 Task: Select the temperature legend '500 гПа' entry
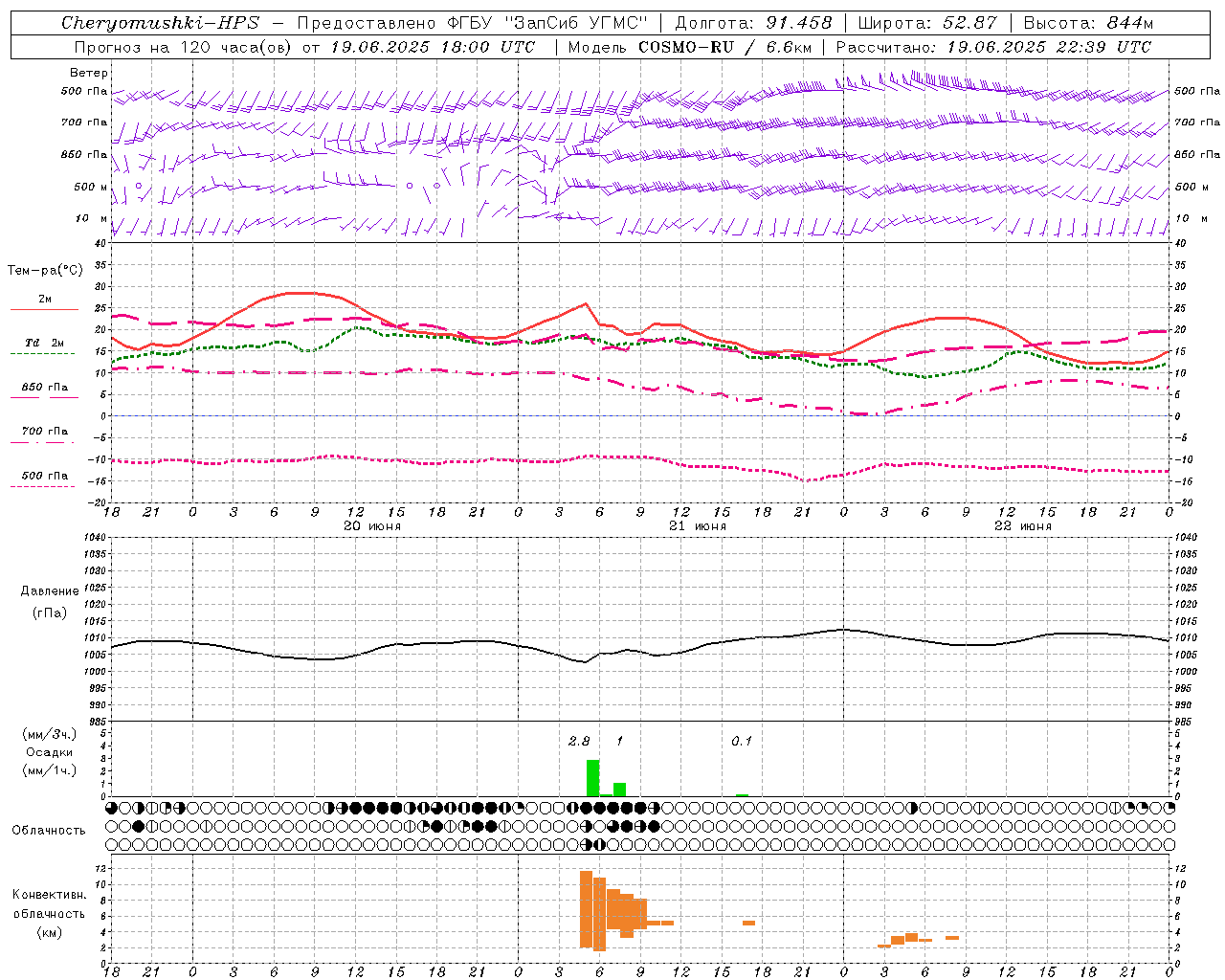click(x=45, y=476)
